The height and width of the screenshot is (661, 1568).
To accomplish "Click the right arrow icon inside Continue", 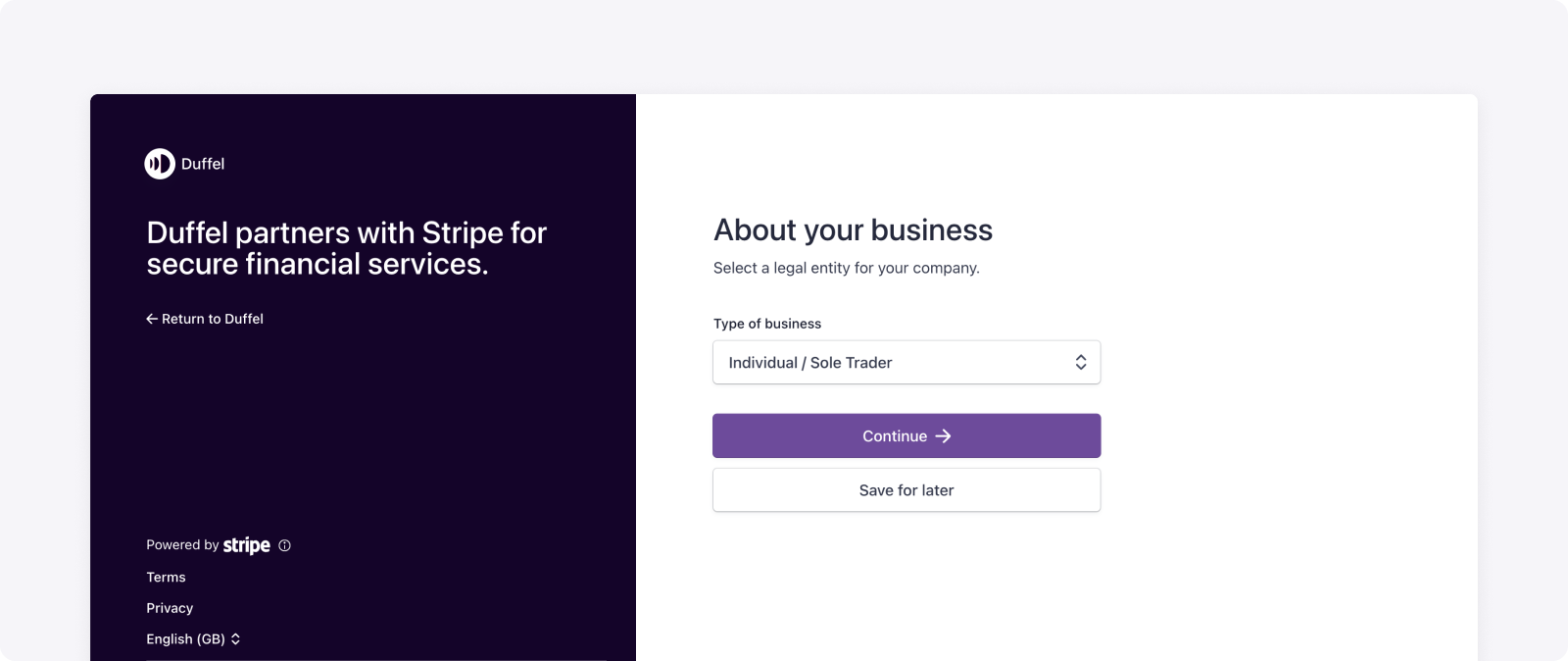I will tap(943, 436).
